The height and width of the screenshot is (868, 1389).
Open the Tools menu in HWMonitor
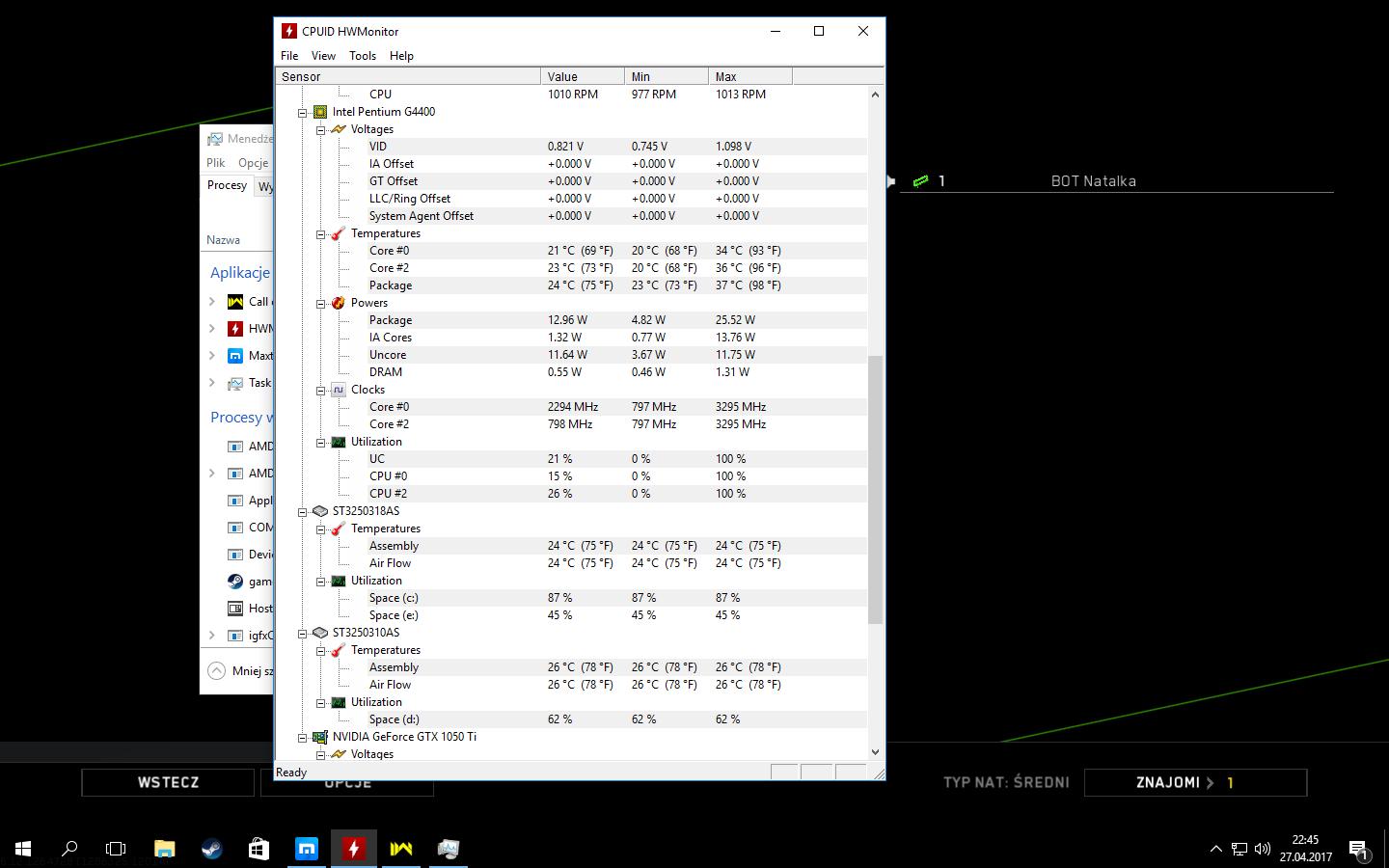(x=363, y=56)
